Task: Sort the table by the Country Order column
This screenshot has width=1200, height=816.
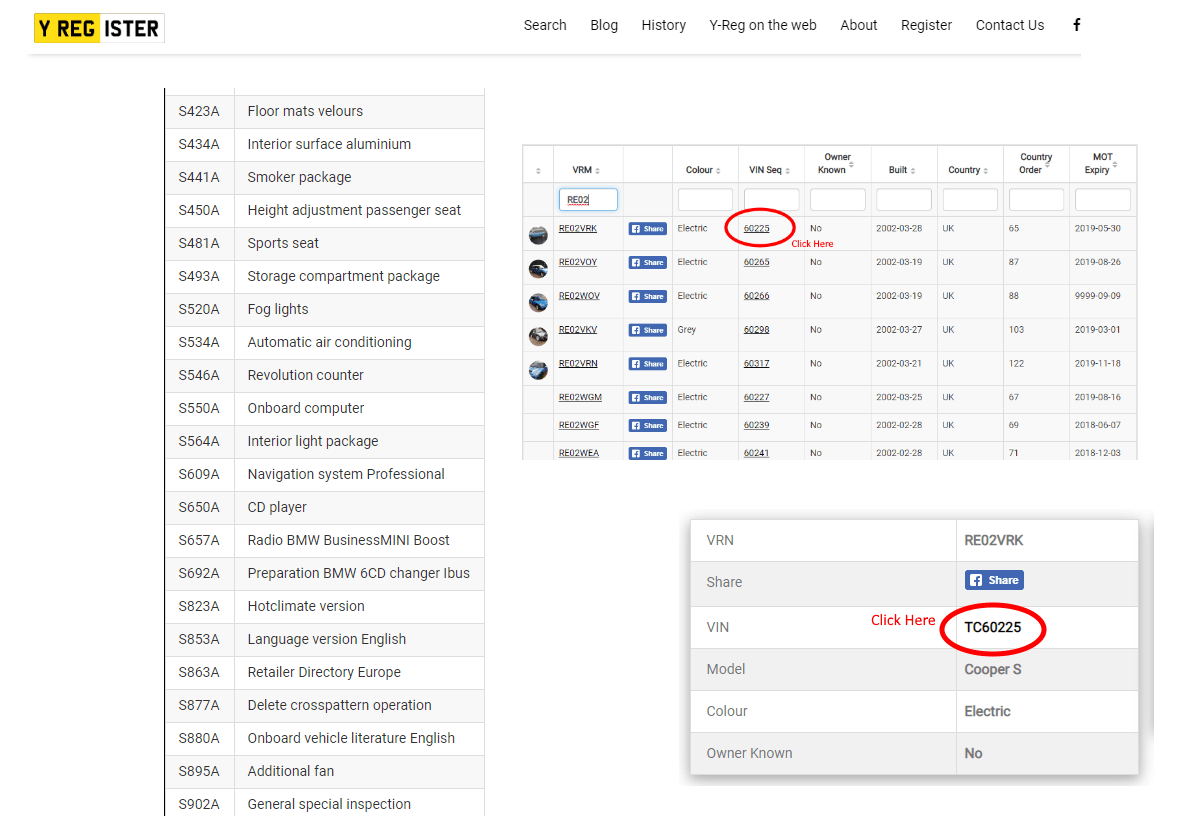Action: click(1036, 163)
